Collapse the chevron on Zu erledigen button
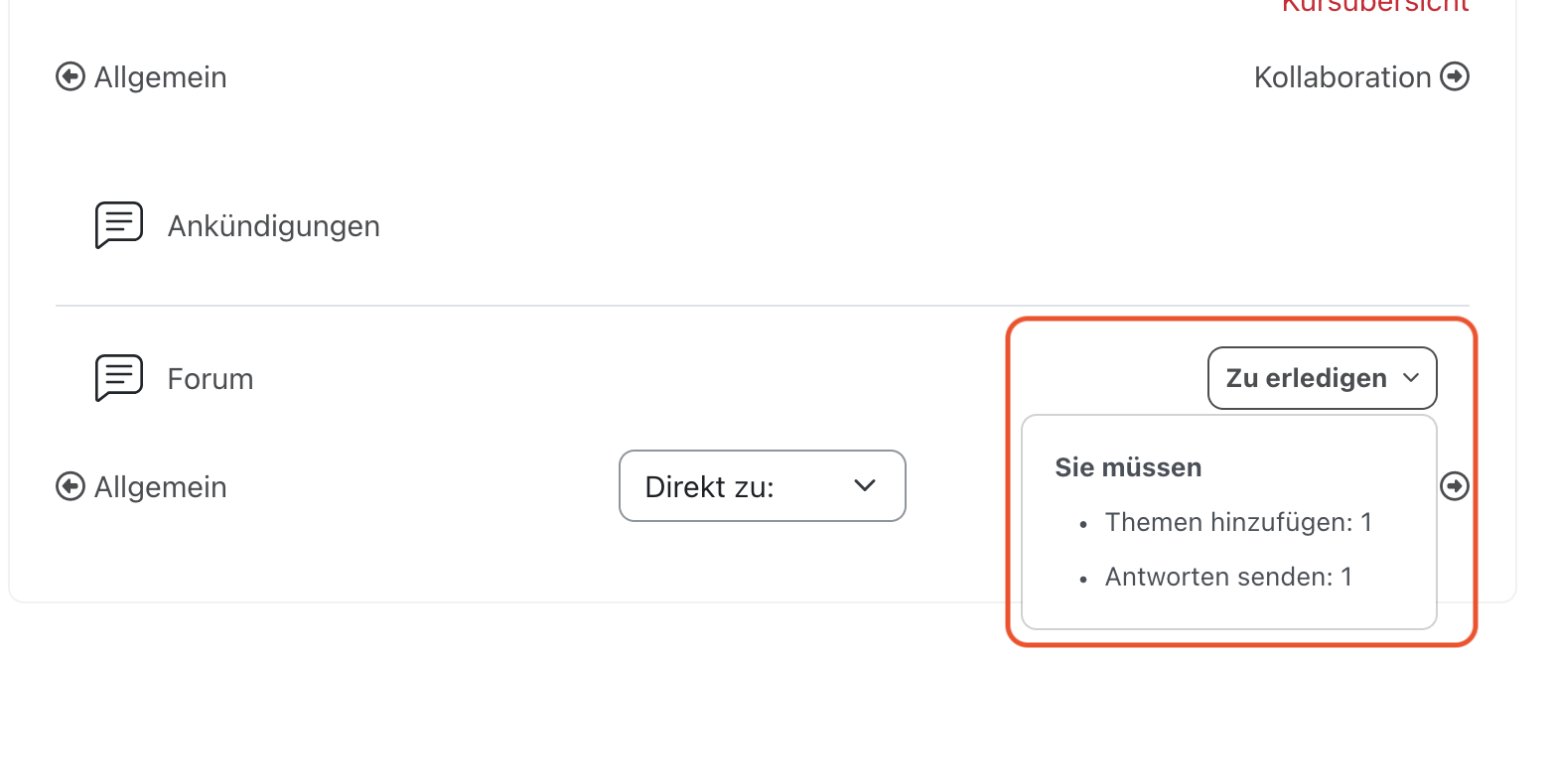This screenshot has height=784, width=1553. (x=1411, y=378)
